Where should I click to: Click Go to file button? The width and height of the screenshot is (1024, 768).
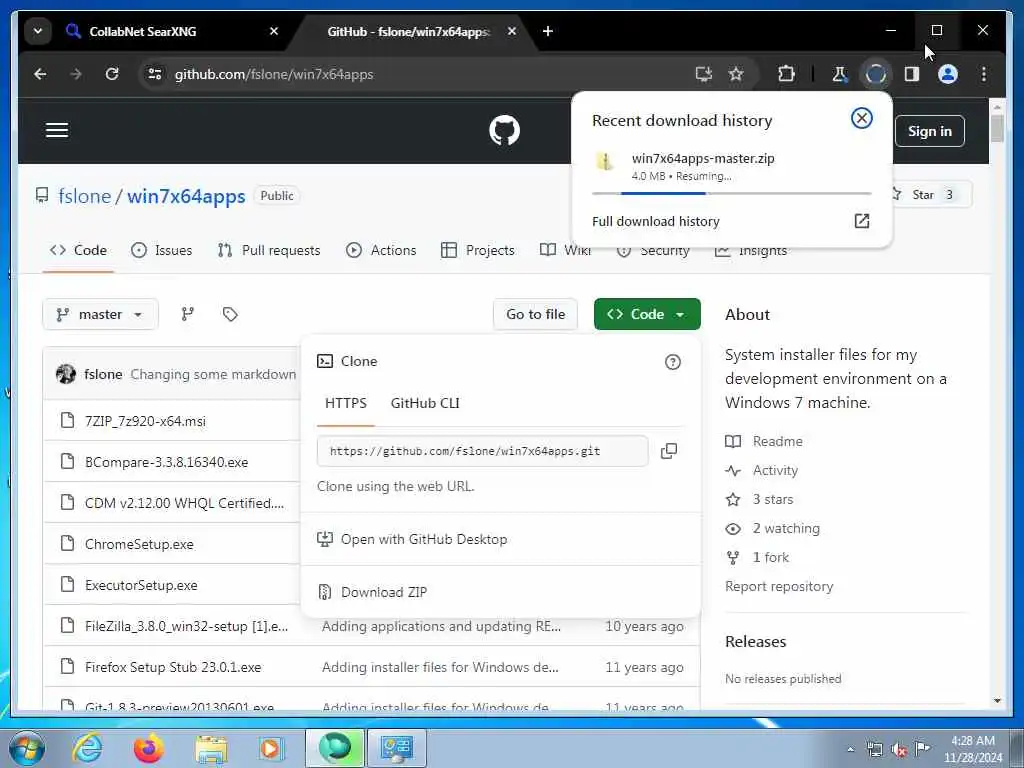pyautogui.click(x=536, y=314)
